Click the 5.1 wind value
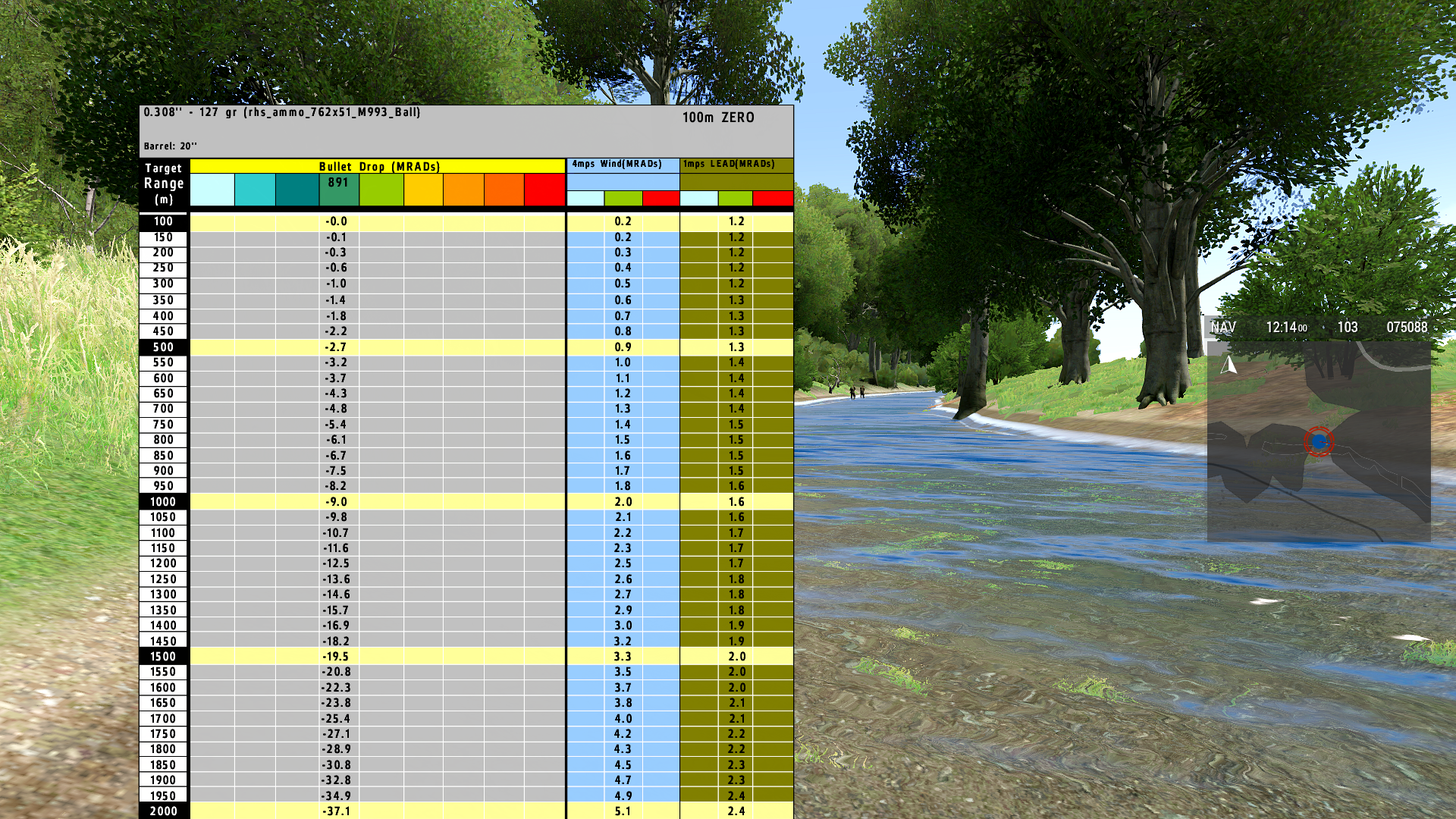 [623, 811]
